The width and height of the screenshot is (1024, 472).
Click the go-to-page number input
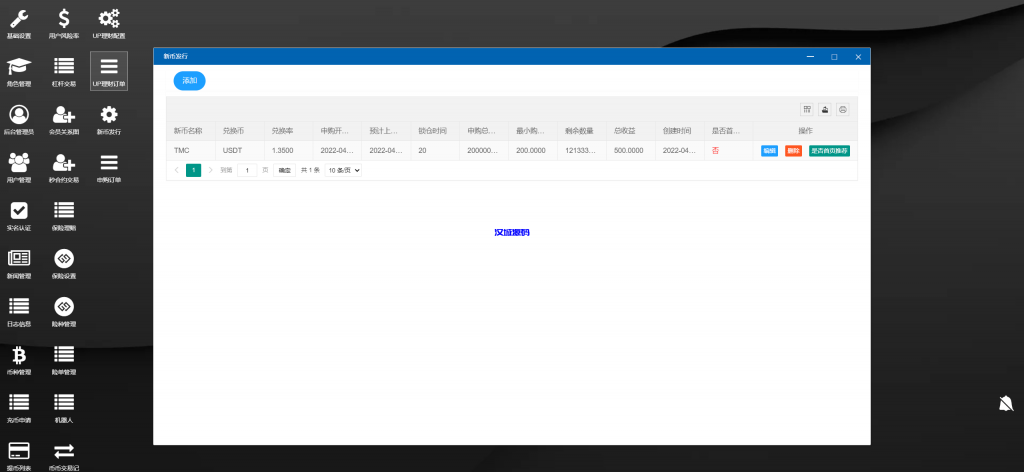pyautogui.click(x=247, y=170)
